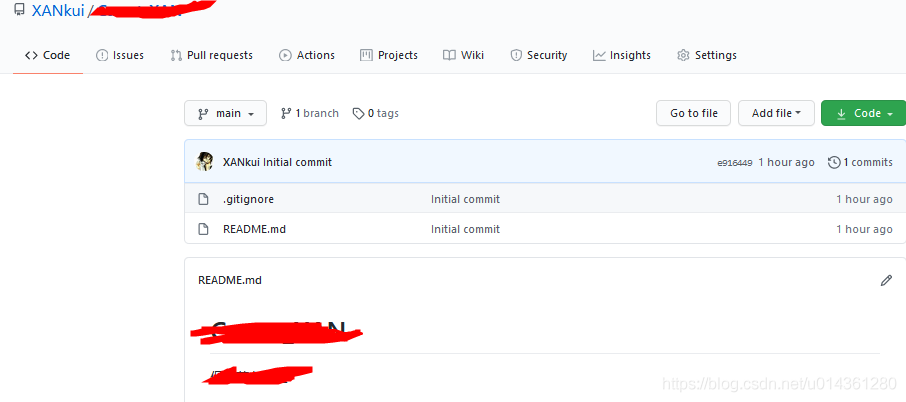Expand the Add file dropdown
The image size is (906, 402).
(776, 113)
